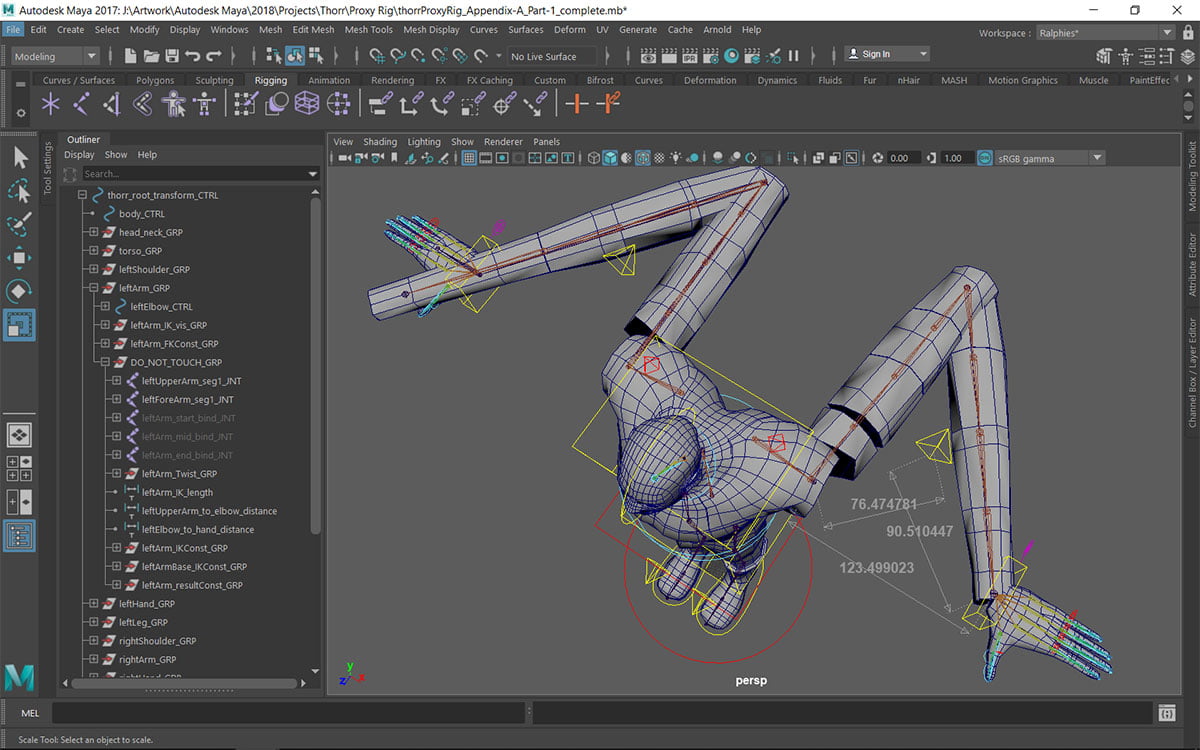Click the Save Scene icon
1200x750 pixels.
click(x=171, y=56)
